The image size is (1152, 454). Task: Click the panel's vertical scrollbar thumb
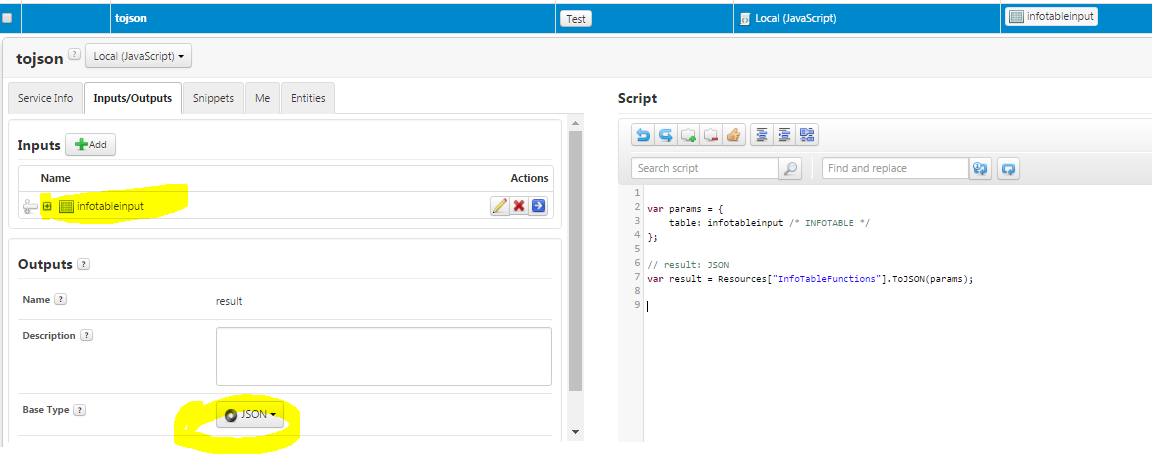pyautogui.click(x=575, y=262)
